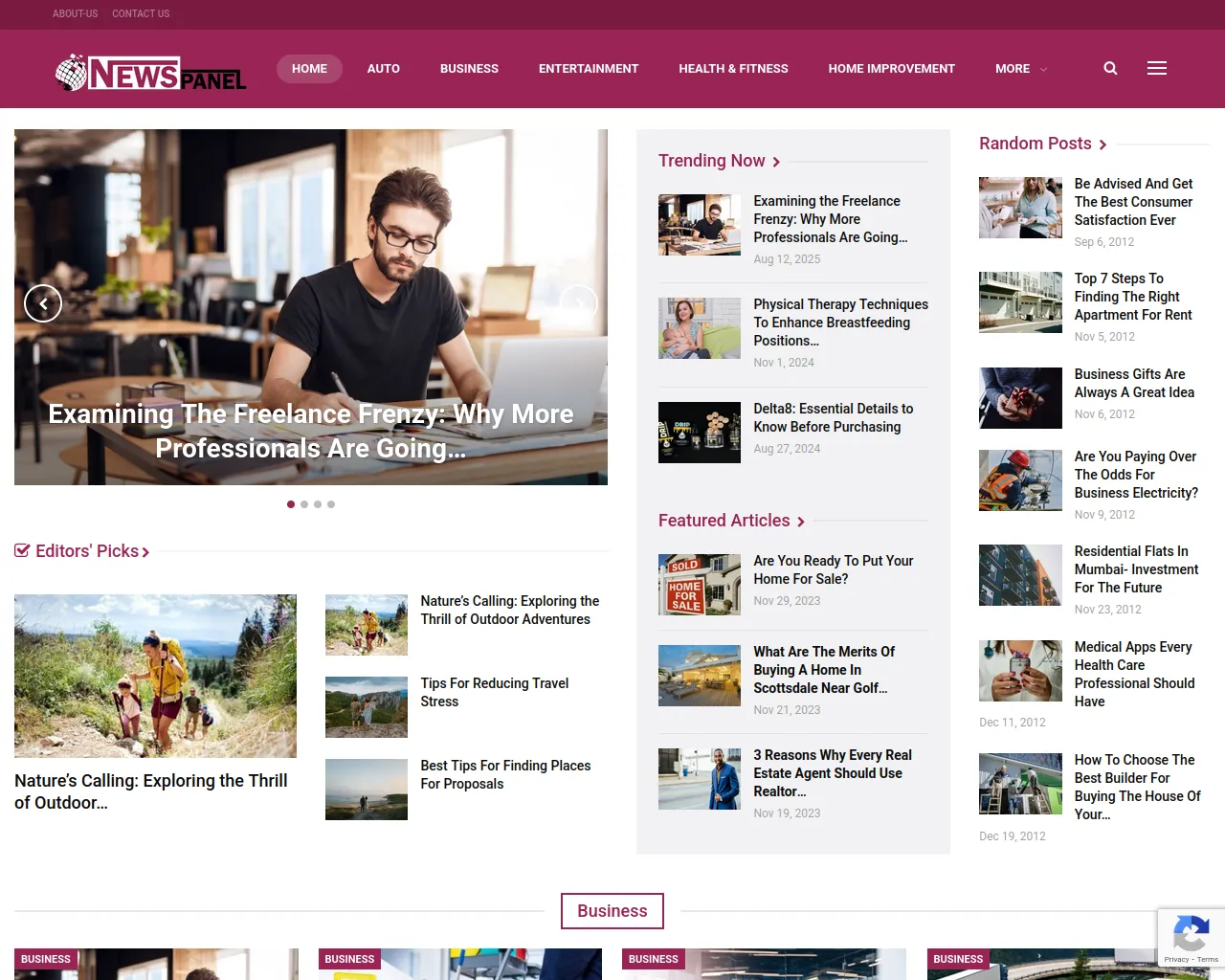Click the NewsPanel logo

point(150,72)
